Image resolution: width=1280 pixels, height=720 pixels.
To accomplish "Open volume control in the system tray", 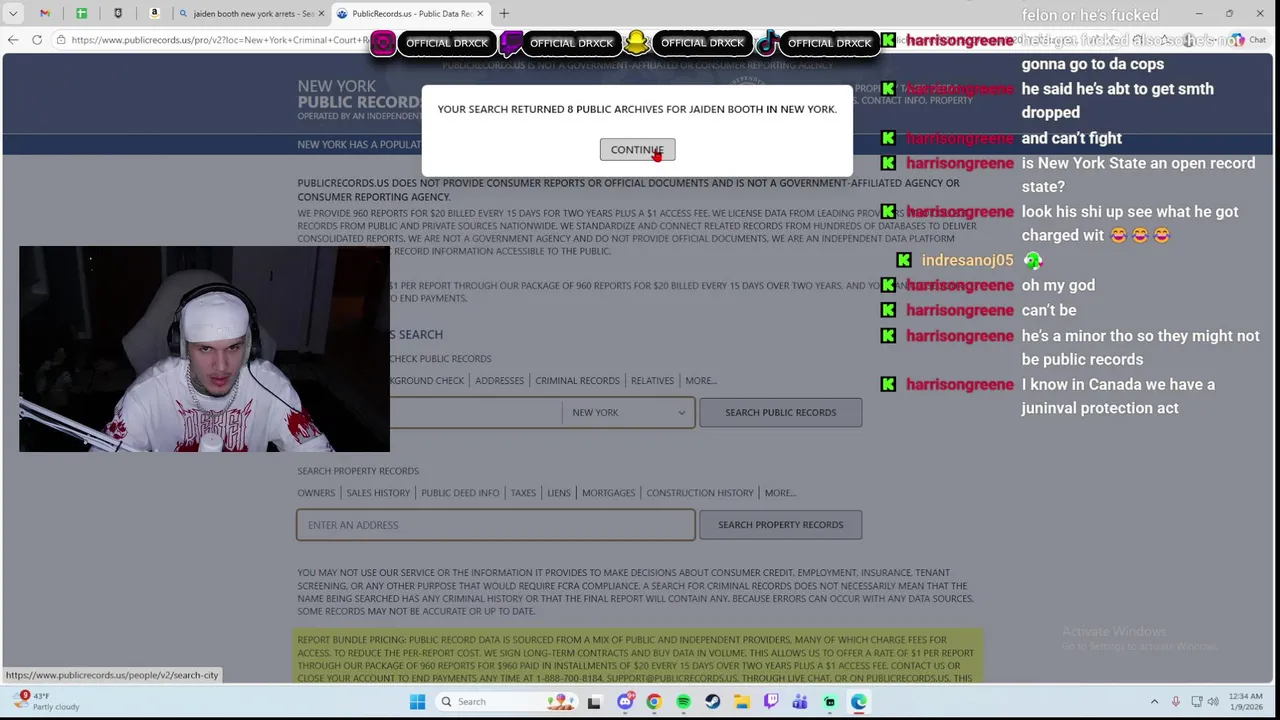I will click(x=1213, y=701).
